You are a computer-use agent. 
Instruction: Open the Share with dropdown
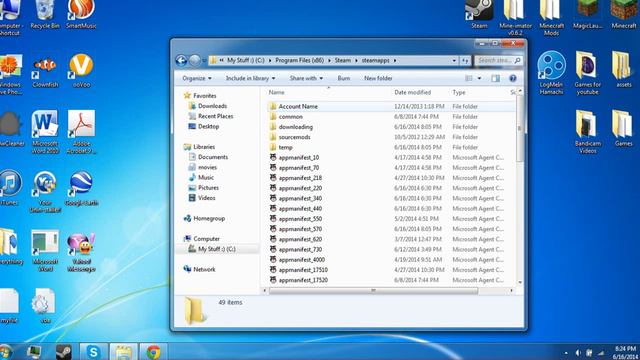pos(306,78)
